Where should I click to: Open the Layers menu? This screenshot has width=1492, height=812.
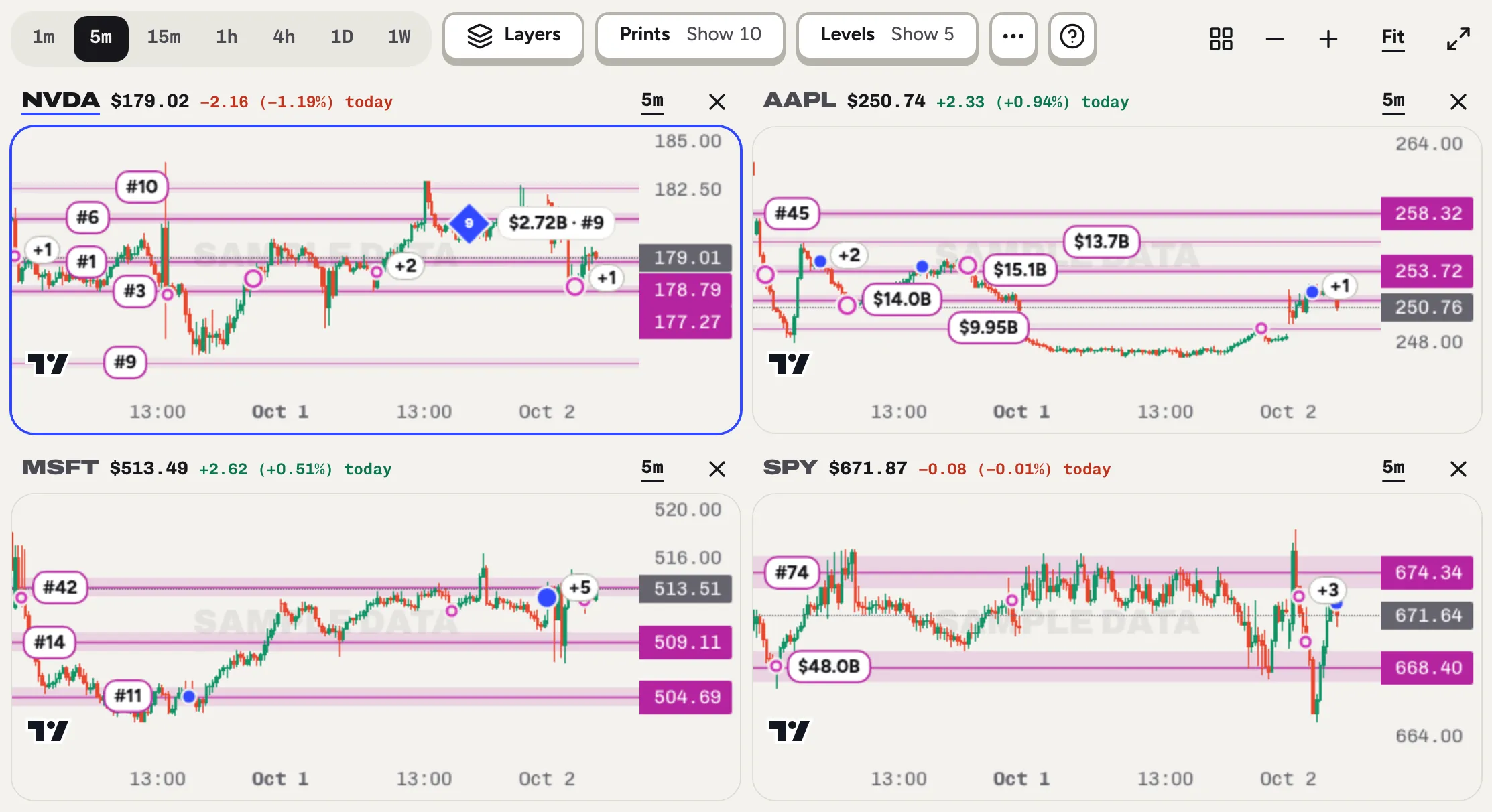click(x=513, y=36)
